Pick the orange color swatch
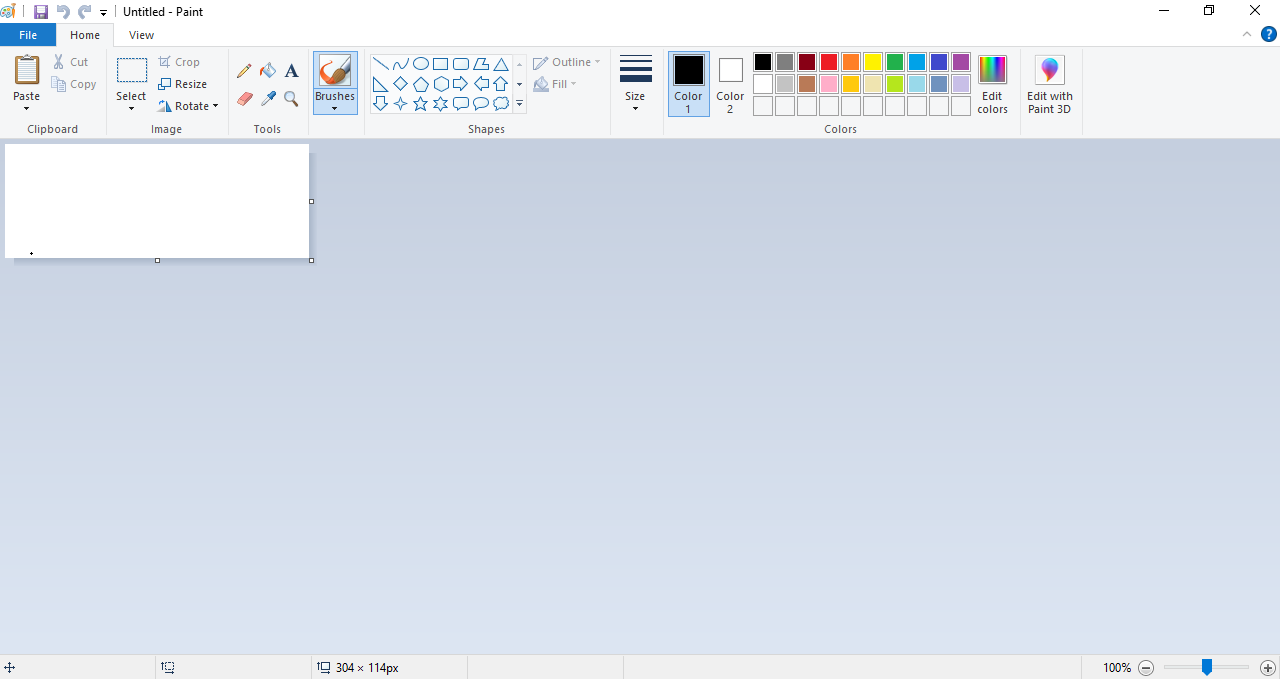Viewport: 1280px width, 679px height. (851, 62)
